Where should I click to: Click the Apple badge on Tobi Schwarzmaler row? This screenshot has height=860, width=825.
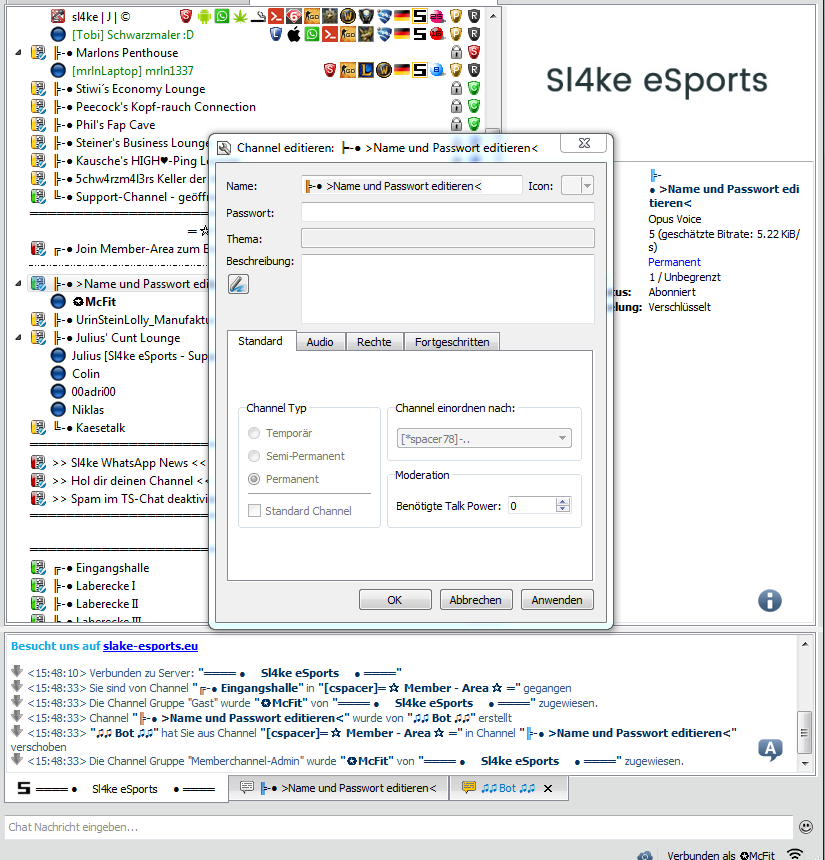pos(294,35)
